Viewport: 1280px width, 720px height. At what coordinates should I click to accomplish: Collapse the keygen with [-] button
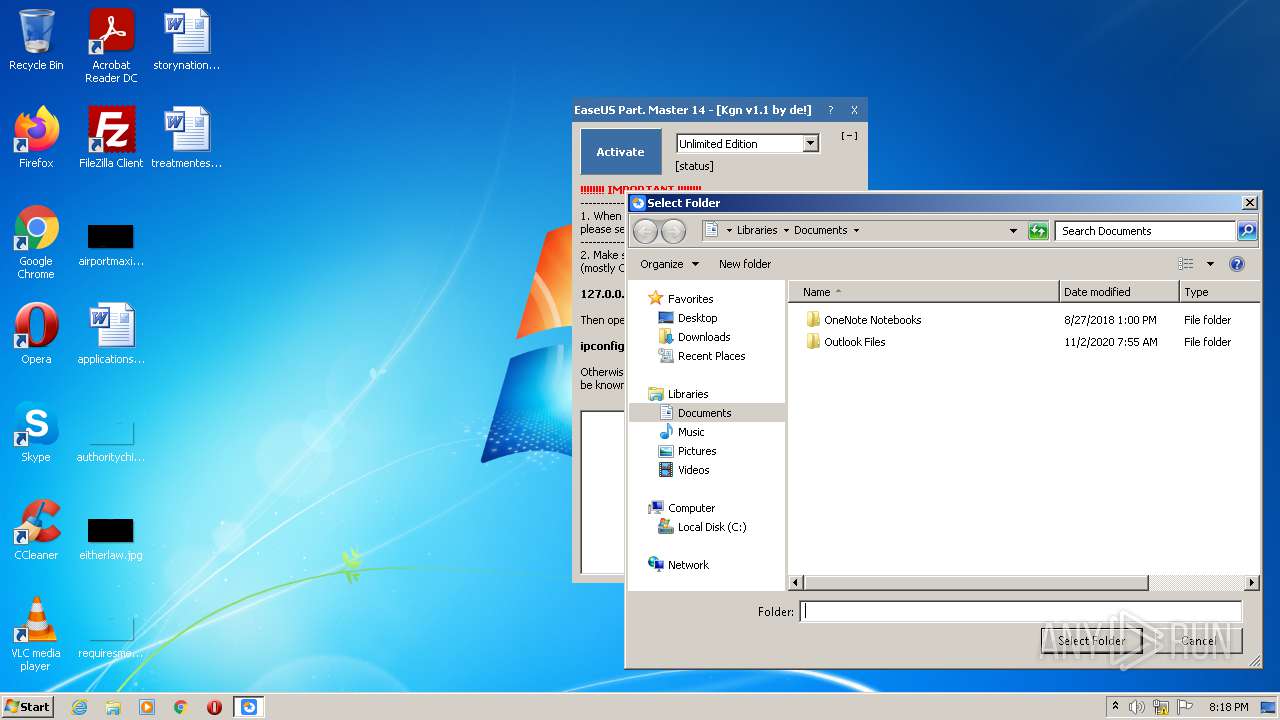[849, 136]
